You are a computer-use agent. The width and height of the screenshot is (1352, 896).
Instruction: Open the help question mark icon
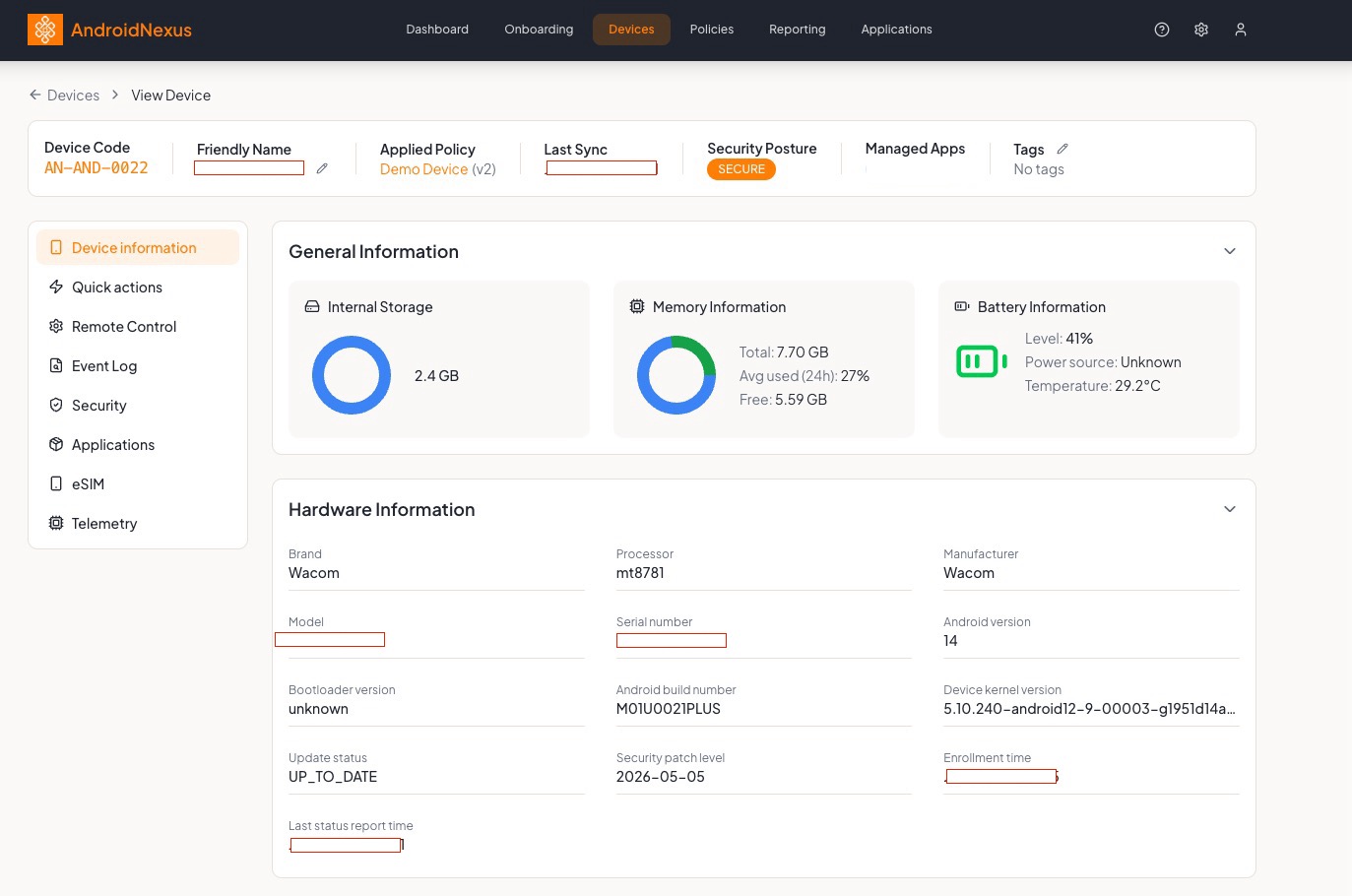coord(1162,30)
